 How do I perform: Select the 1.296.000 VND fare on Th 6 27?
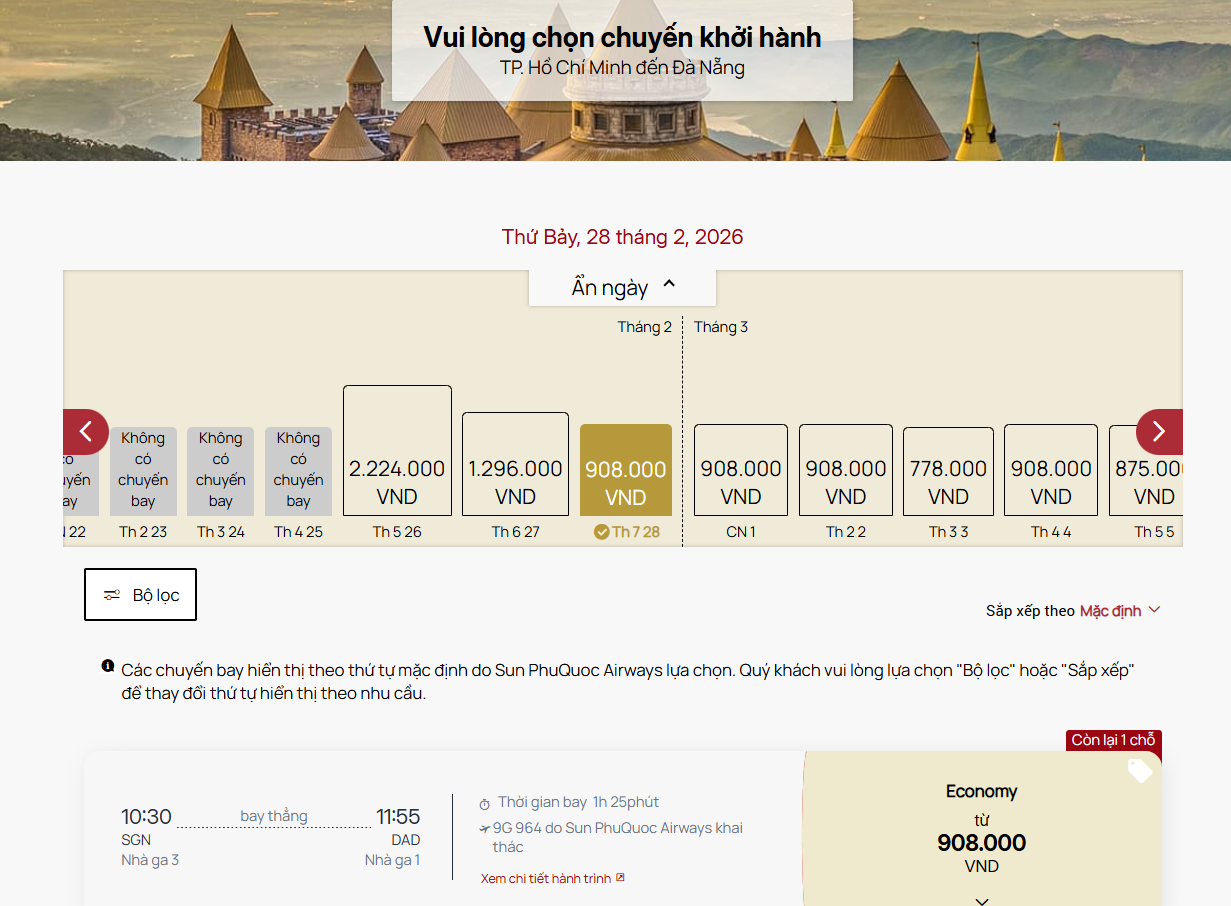click(x=515, y=465)
